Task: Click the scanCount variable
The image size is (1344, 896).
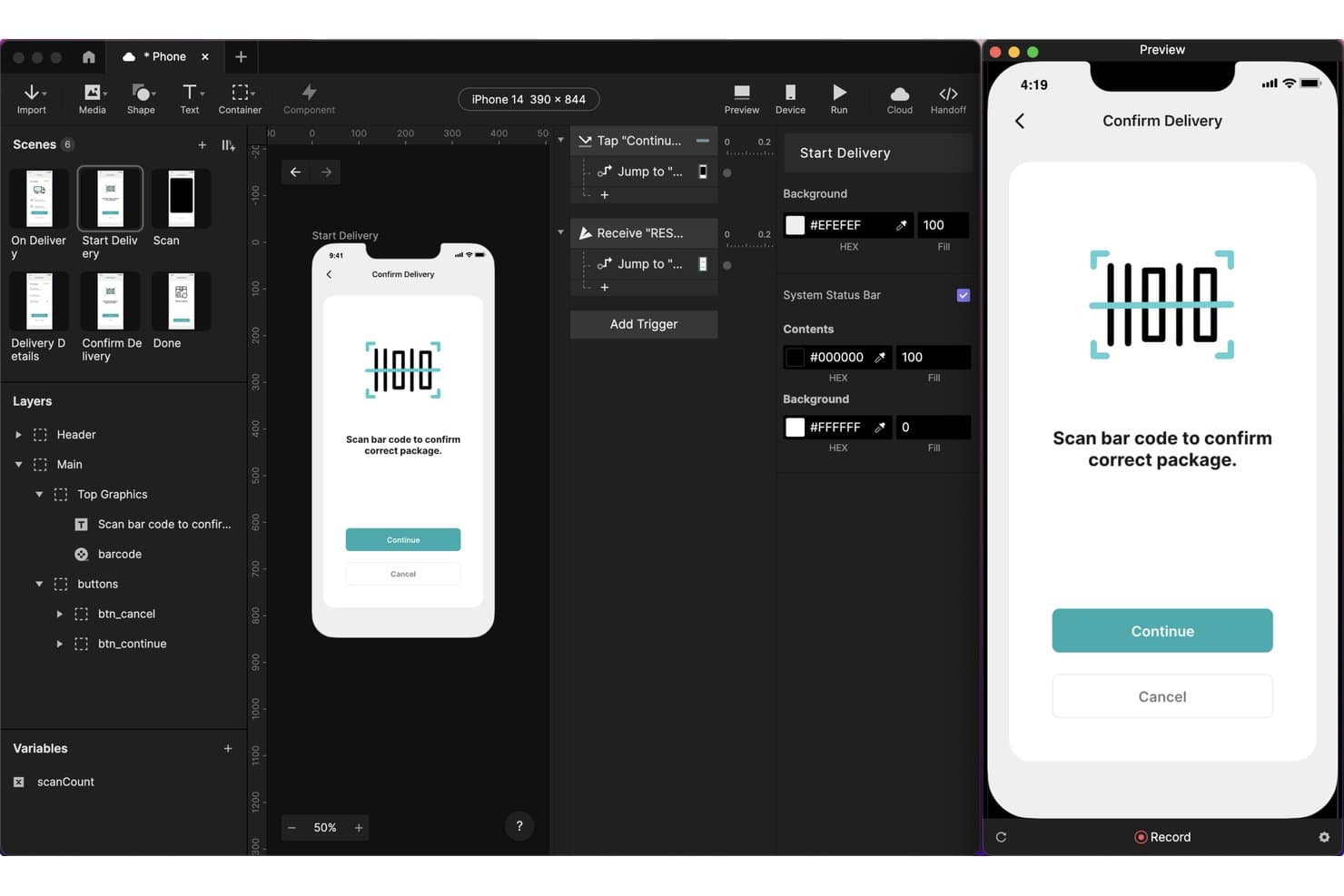Action: click(65, 783)
